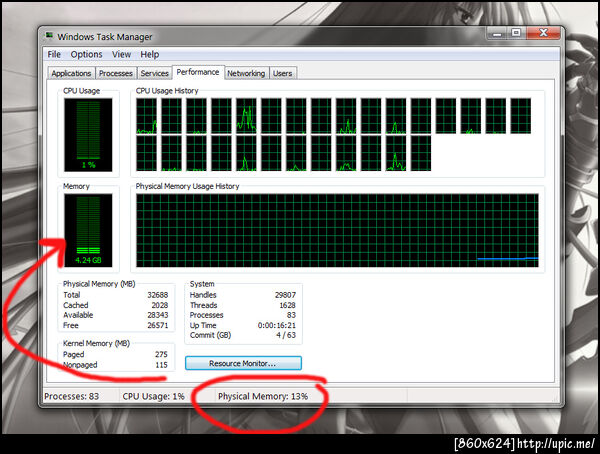
Task: Click the Physical Memory (MB) group label
Action: (x=99, y=284)
